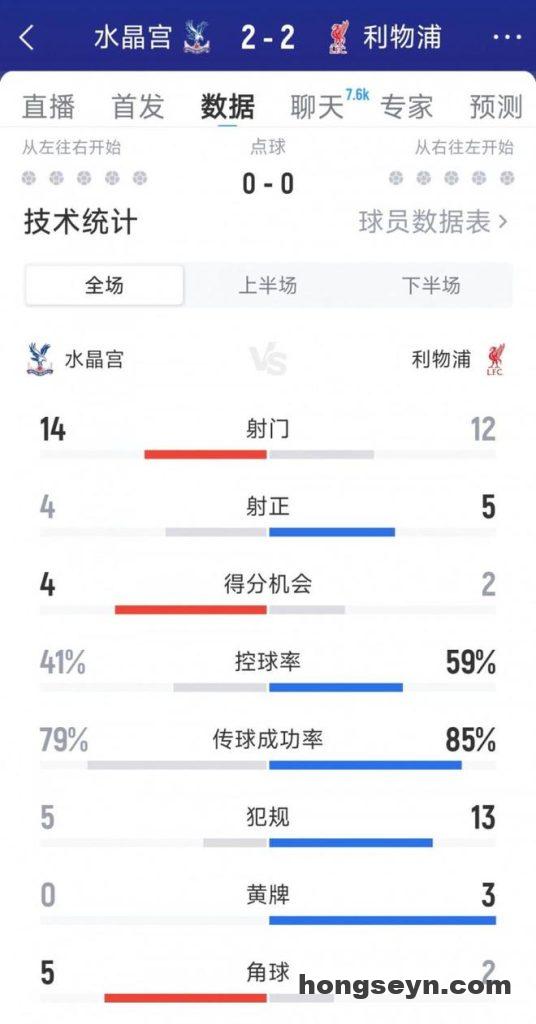Tap the blue 控球率 possession bar
The height and width of the screenshot is (1024, 536).
coord(336,688)
